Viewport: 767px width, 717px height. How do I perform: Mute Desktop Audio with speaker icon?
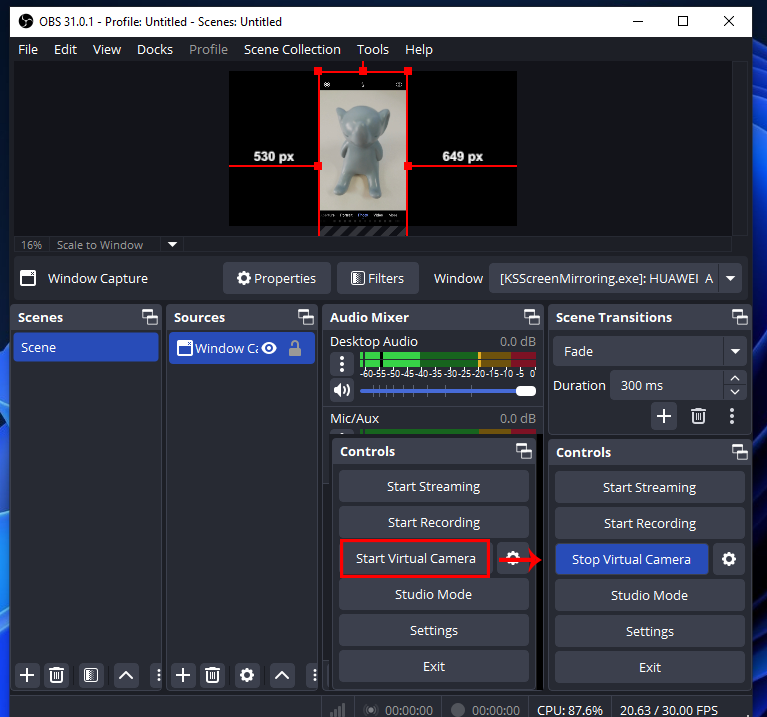point(342,390)
